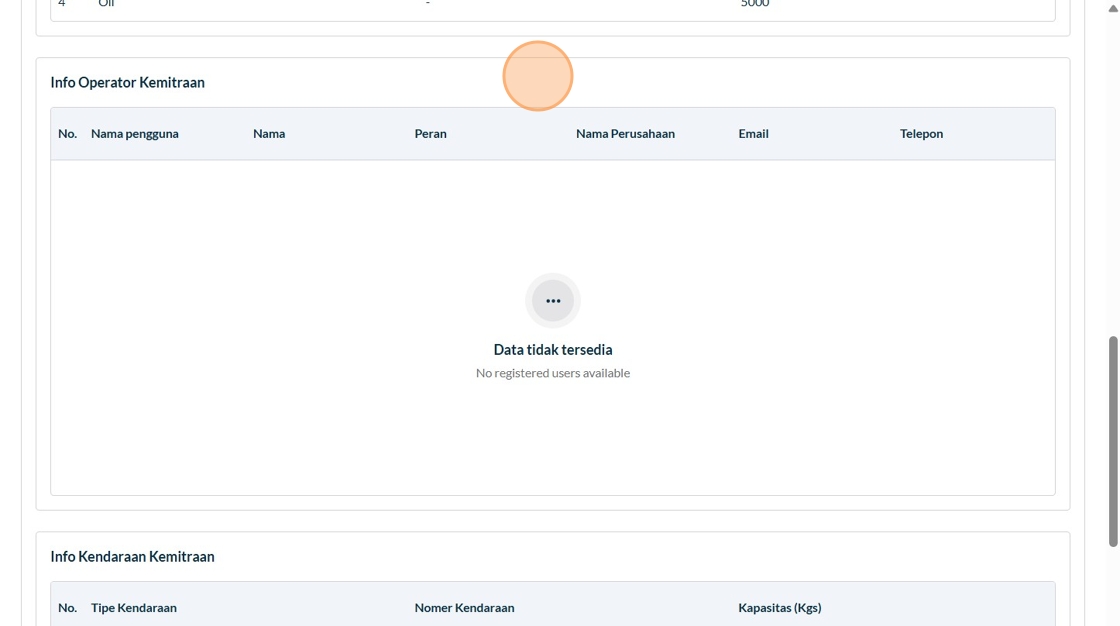Click the Telepon column header

click(921, 134)
